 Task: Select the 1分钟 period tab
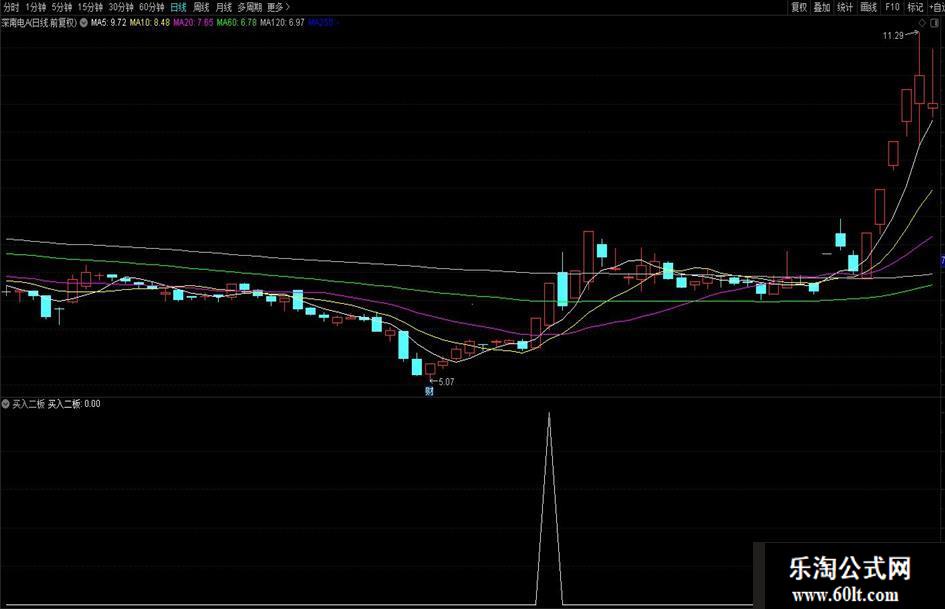pos(36,7)
